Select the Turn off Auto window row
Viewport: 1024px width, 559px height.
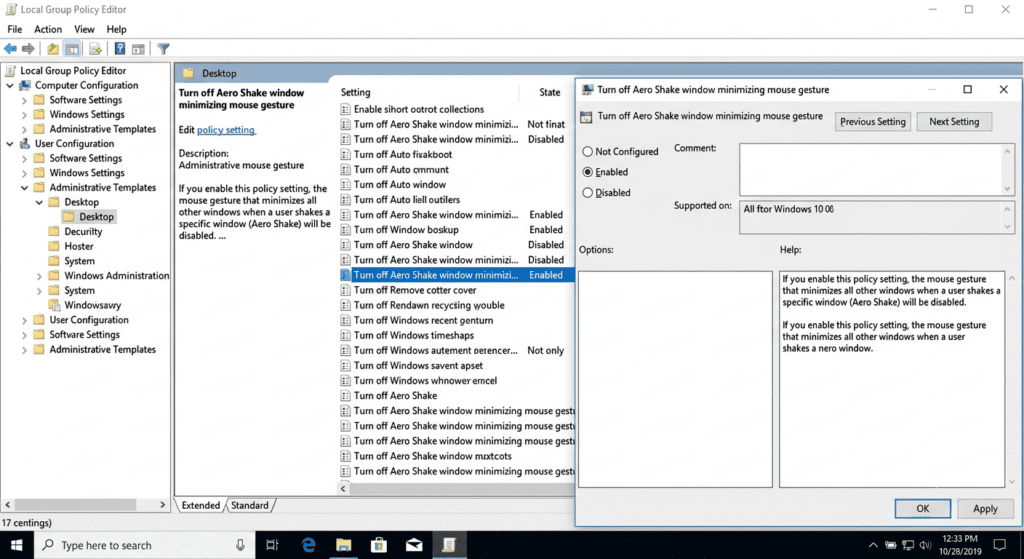[x=400, y=185]
